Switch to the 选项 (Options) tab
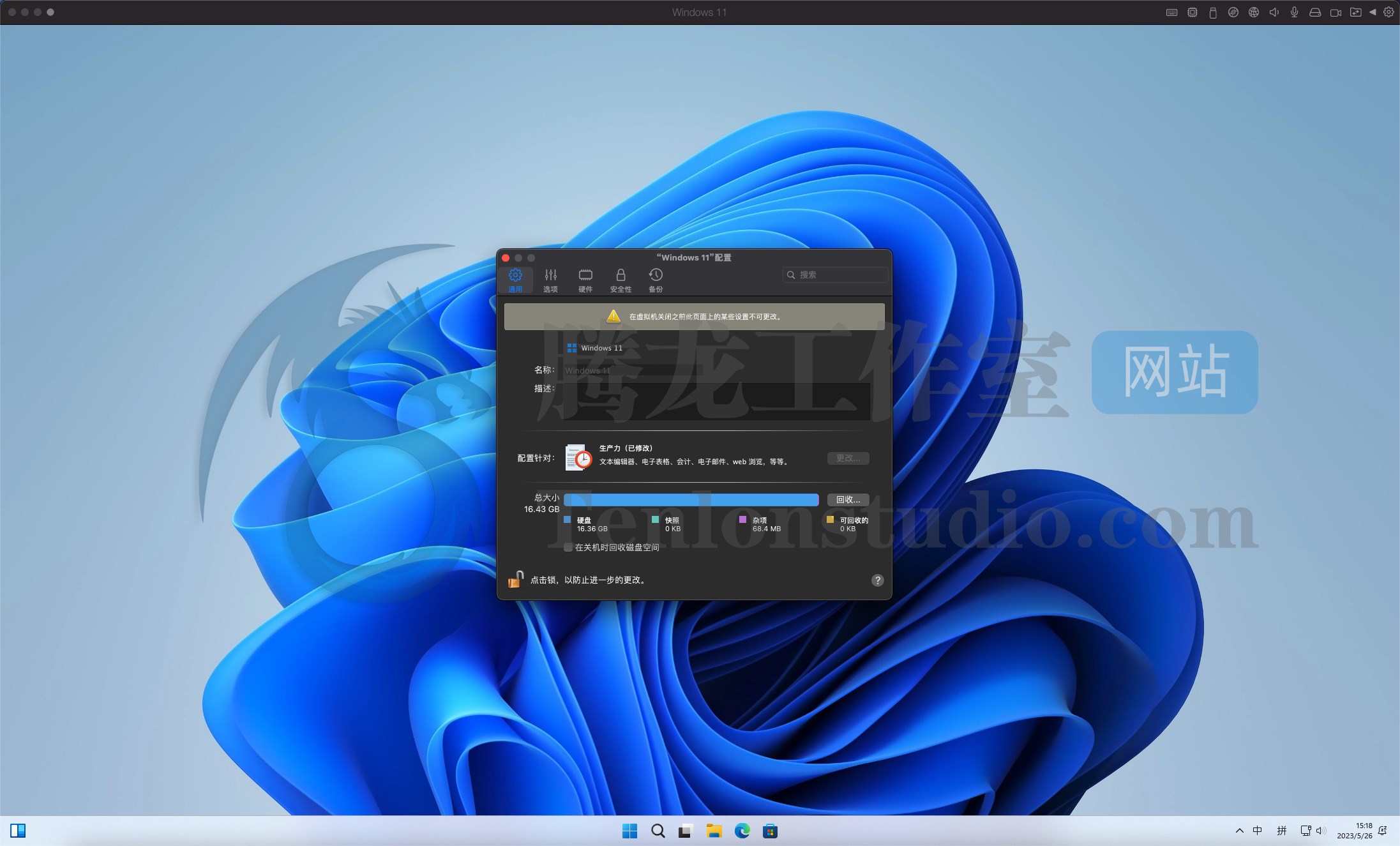Viewport: 1400px width, 846px height. coord(550,280)
